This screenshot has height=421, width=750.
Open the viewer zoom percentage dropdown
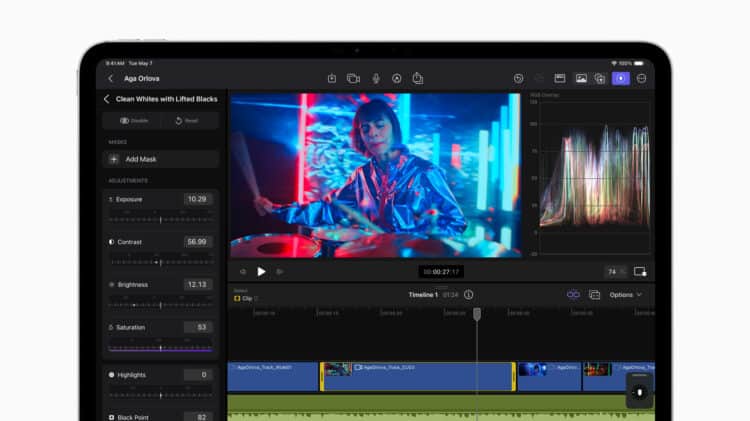coord(614,271)
